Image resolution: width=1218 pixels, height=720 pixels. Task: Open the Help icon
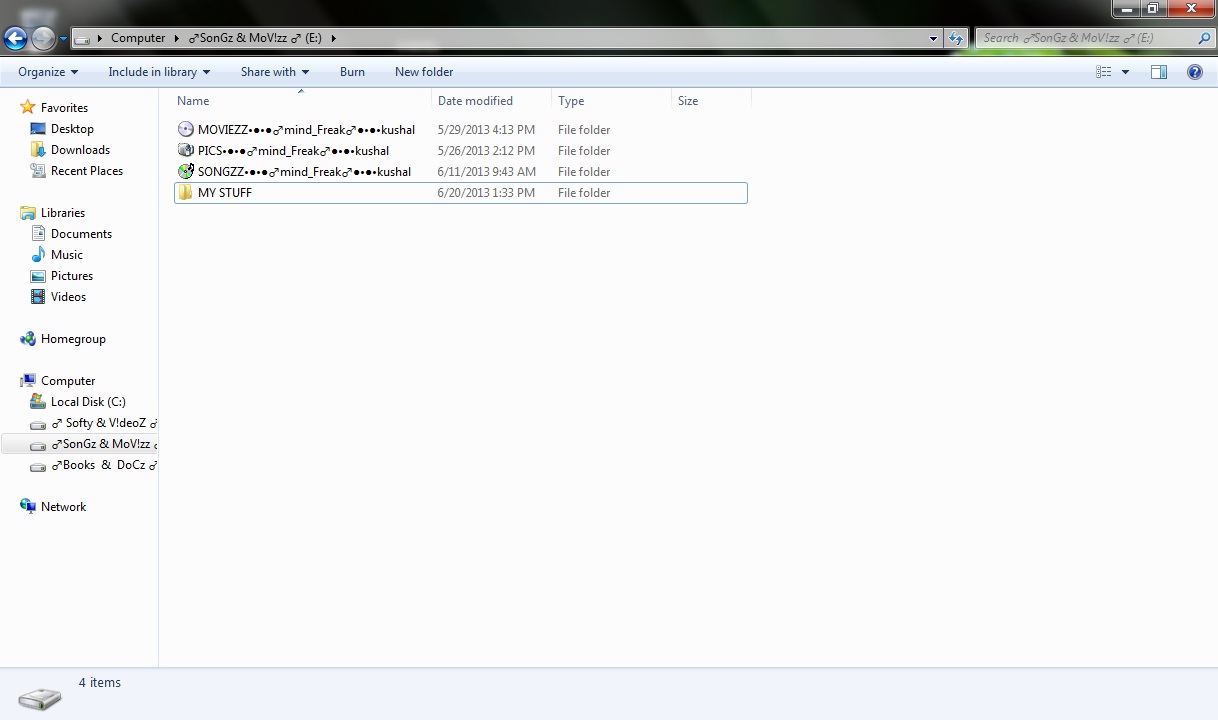click(x=1194, y=72)
